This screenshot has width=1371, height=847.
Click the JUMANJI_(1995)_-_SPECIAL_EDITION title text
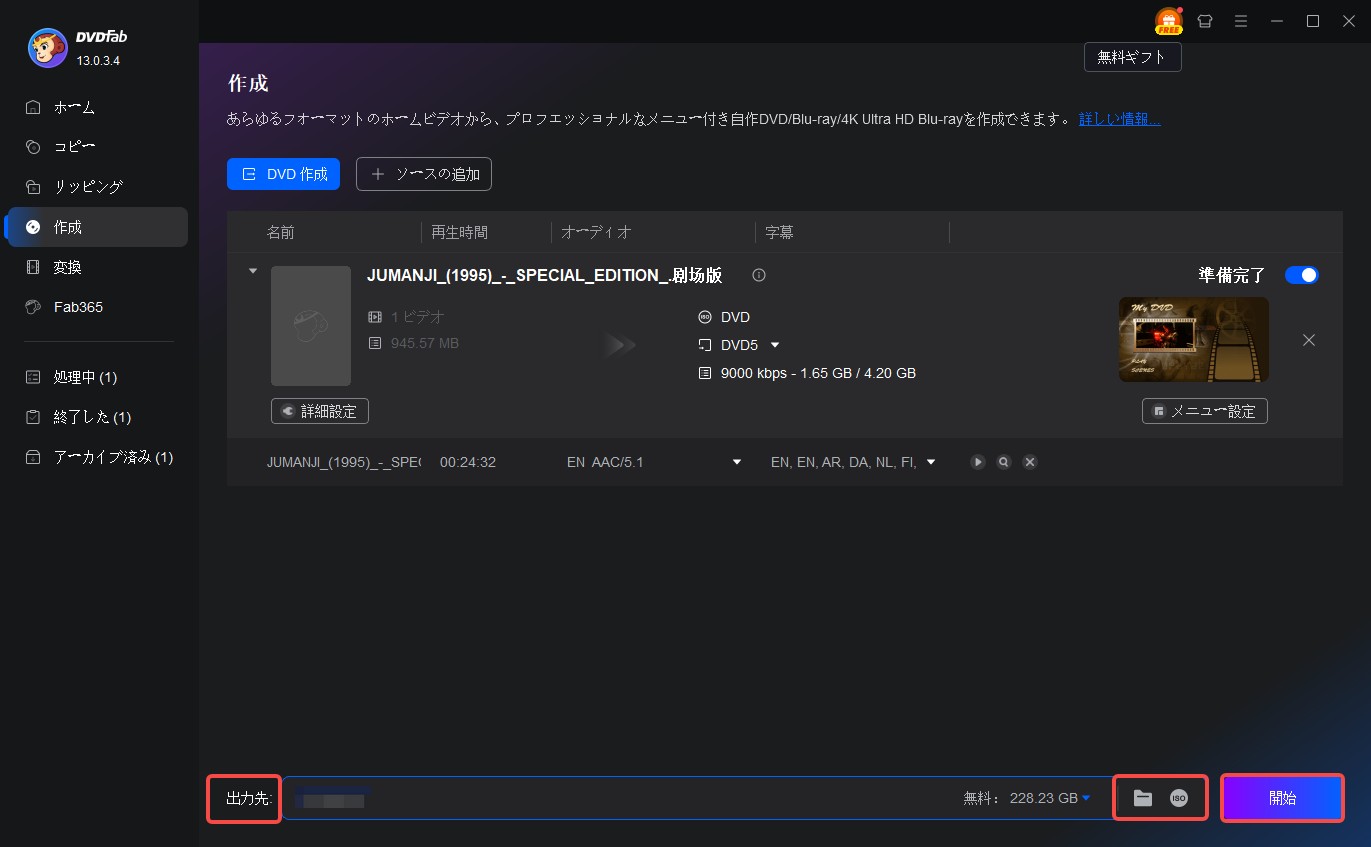pos(545,275)
